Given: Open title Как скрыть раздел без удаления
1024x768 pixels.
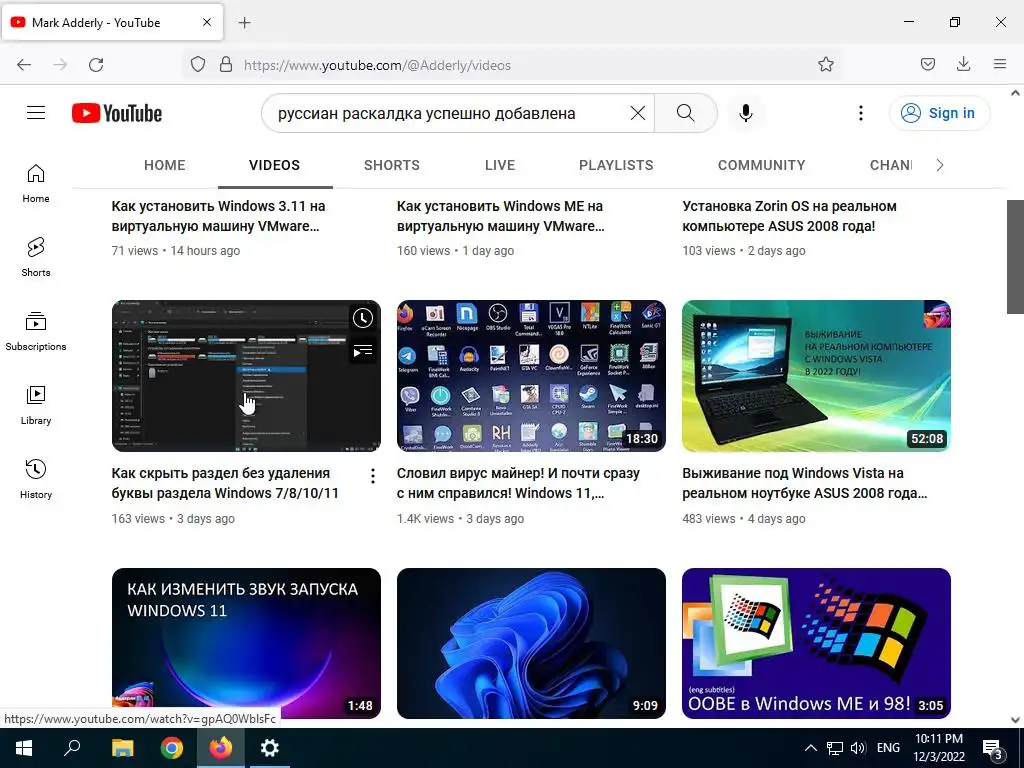Looking at the screenshot, I should click(225, 483).
